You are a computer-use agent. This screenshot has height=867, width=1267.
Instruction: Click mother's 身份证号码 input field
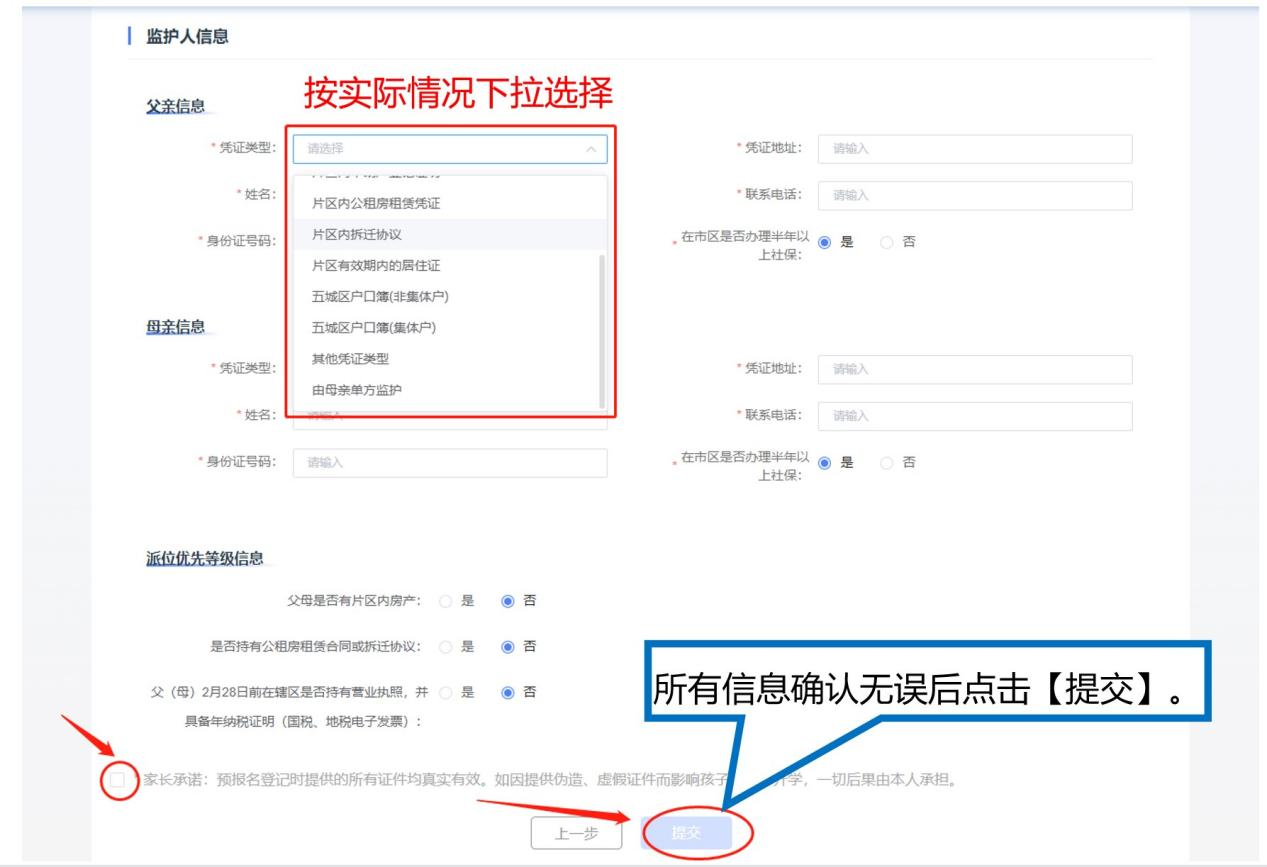[449, 463]
